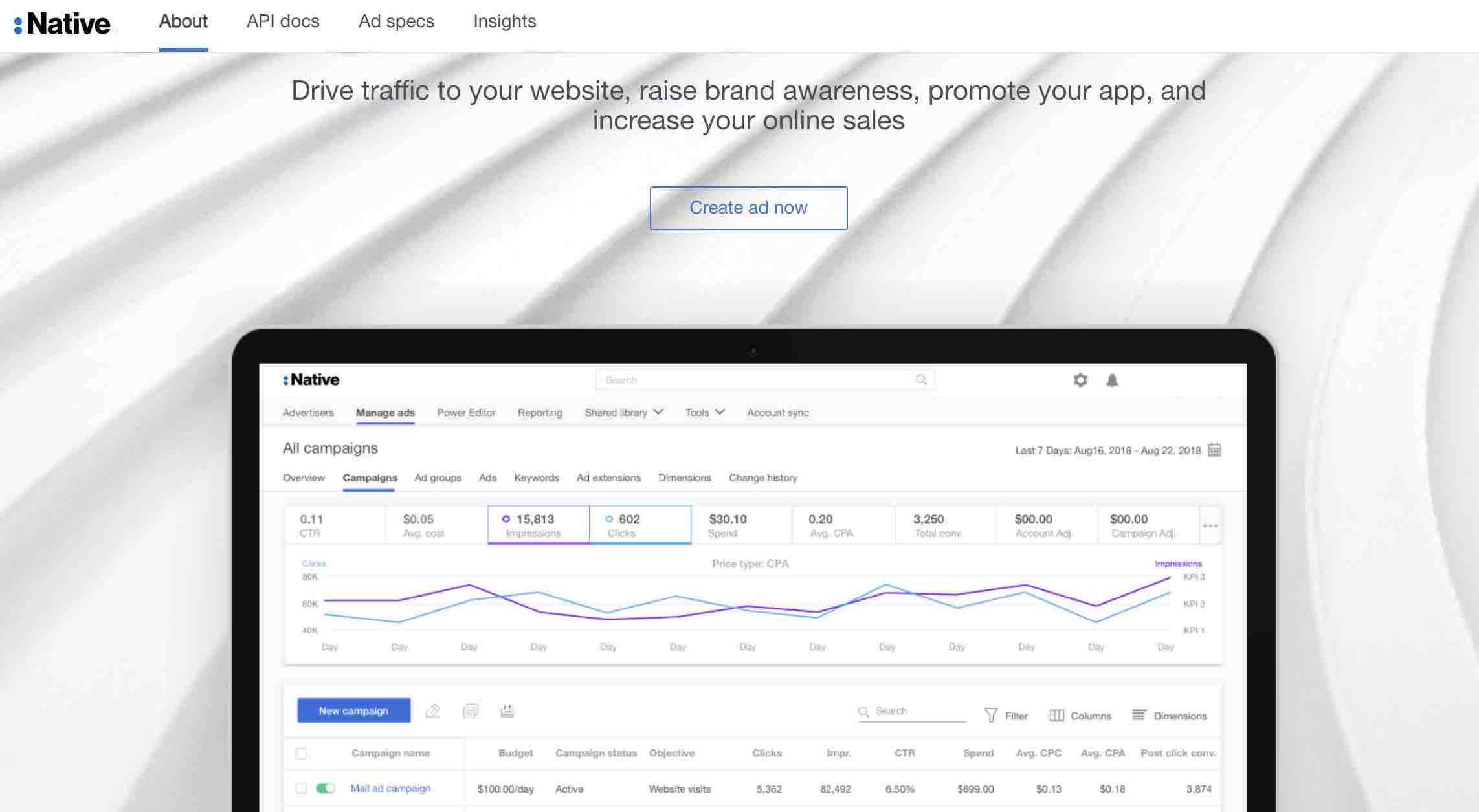Click the edit pencil icon beside New campaign
1479x812 pixels.
pyautogui.click(x=432, y=711)
